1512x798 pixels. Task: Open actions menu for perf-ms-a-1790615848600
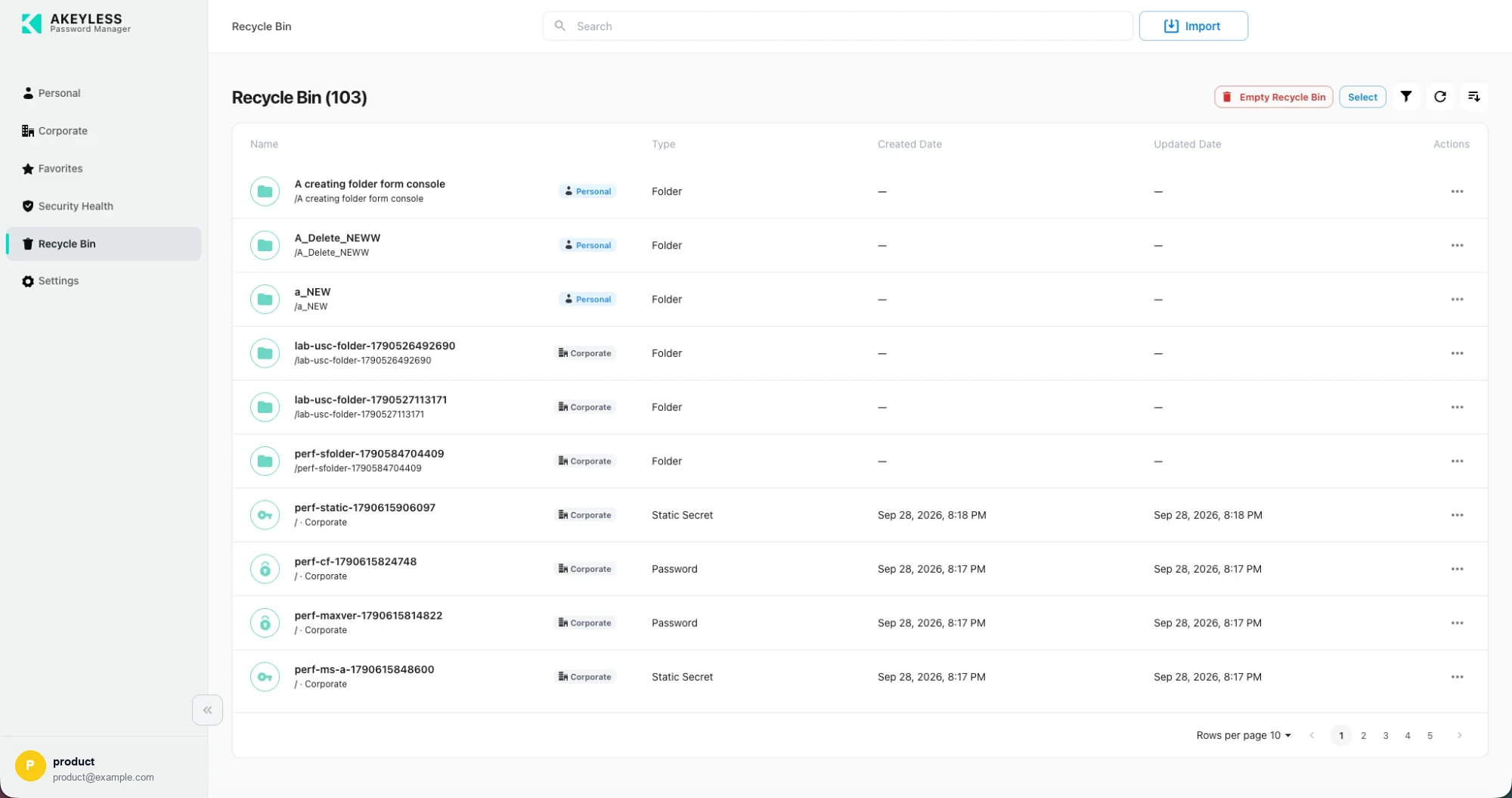[1457, 677]
